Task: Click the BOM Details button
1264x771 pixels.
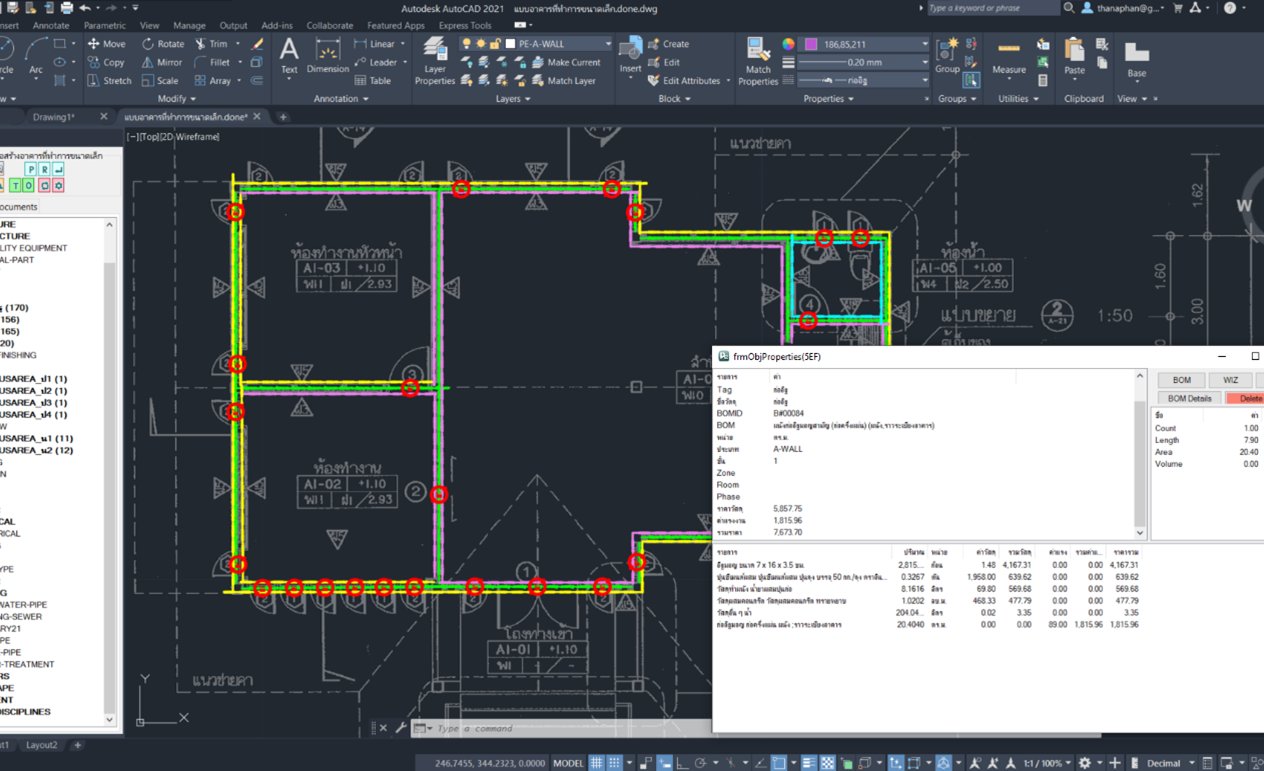Action: tap(1189, 398)
